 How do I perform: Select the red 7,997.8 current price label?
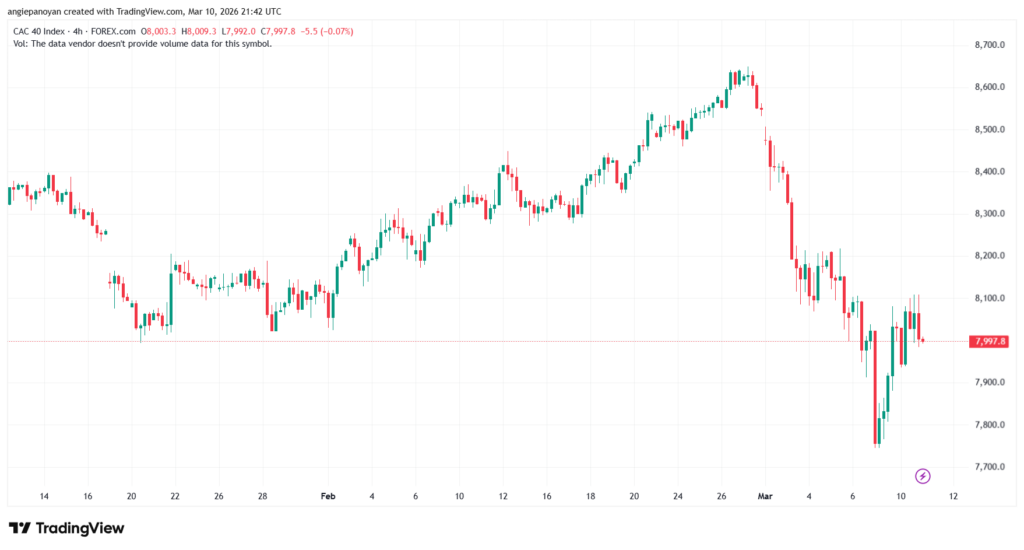[988, 342]
